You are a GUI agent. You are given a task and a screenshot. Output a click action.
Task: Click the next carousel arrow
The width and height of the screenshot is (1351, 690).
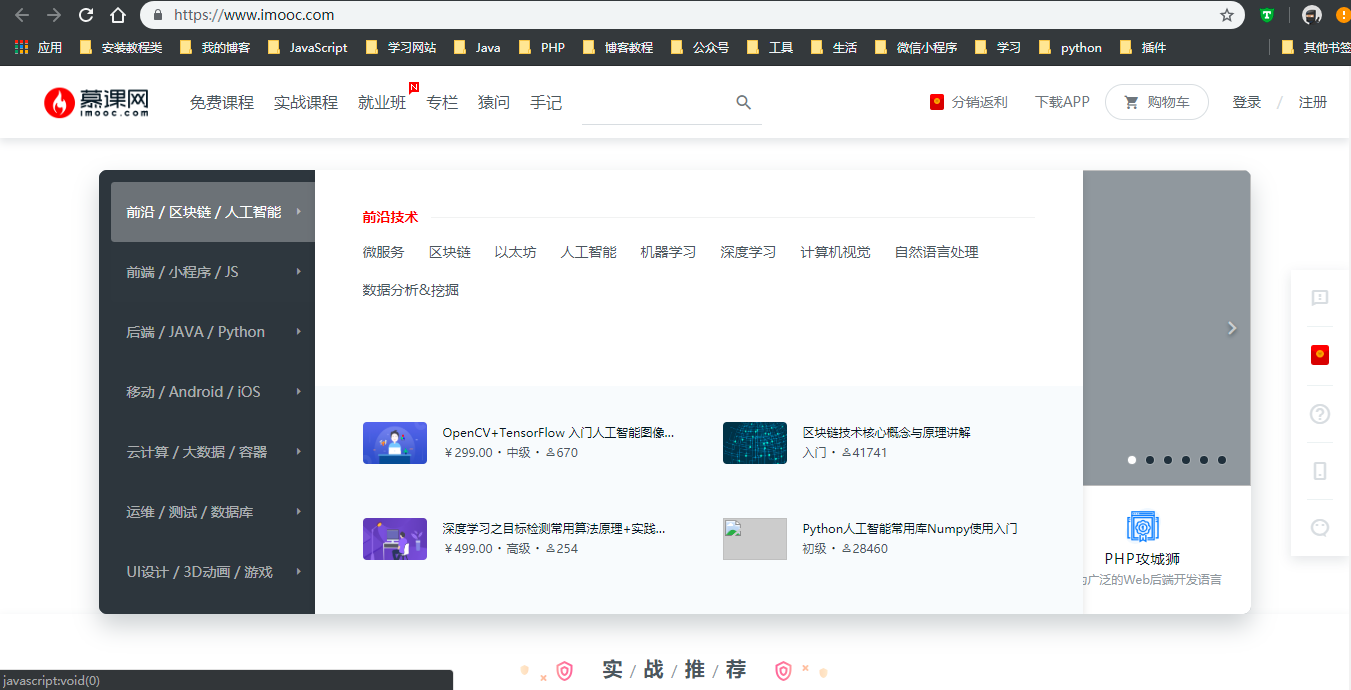(x=1231, y=328)
